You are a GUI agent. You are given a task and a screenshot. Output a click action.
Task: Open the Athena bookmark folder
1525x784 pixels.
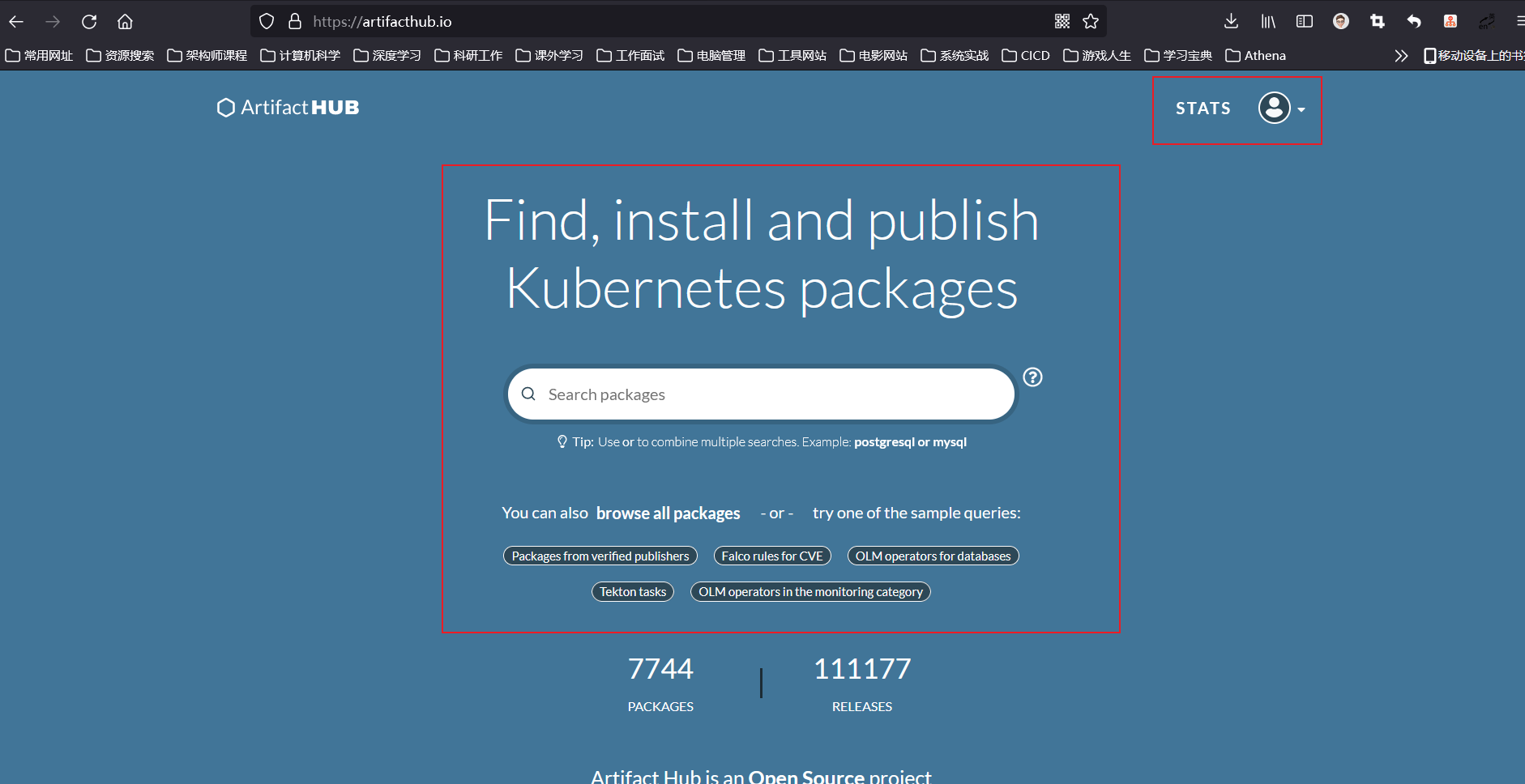pos(1255,56)
